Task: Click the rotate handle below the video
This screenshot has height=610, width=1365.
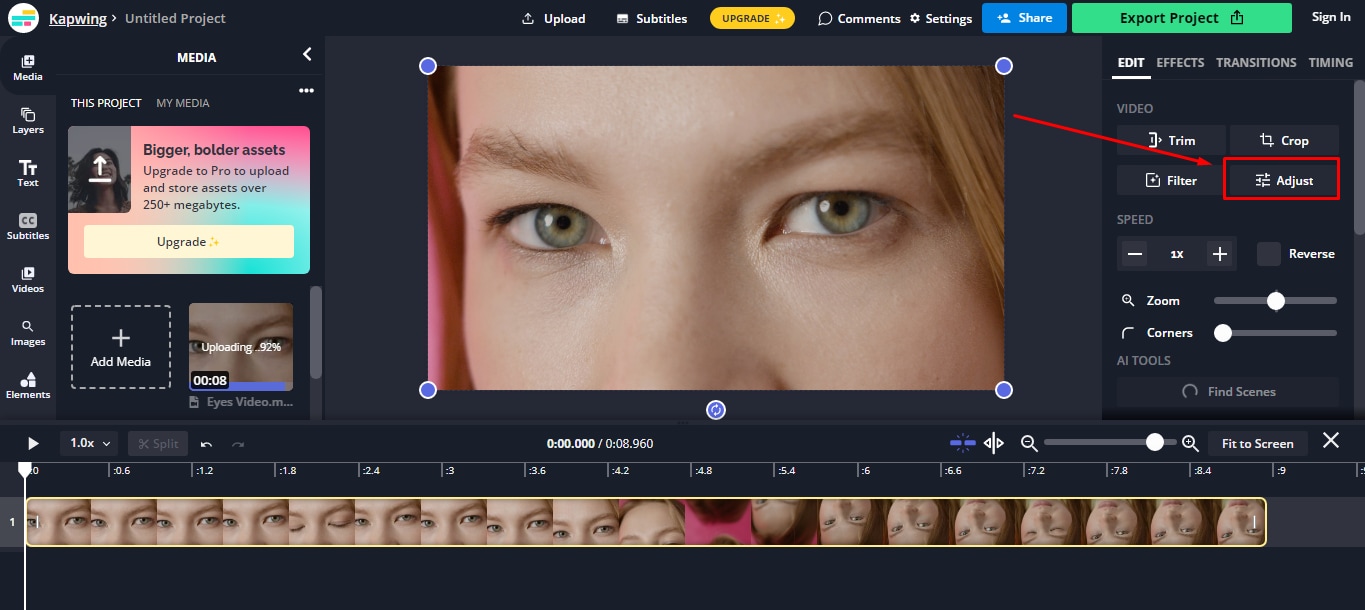Action: [716, 409]
